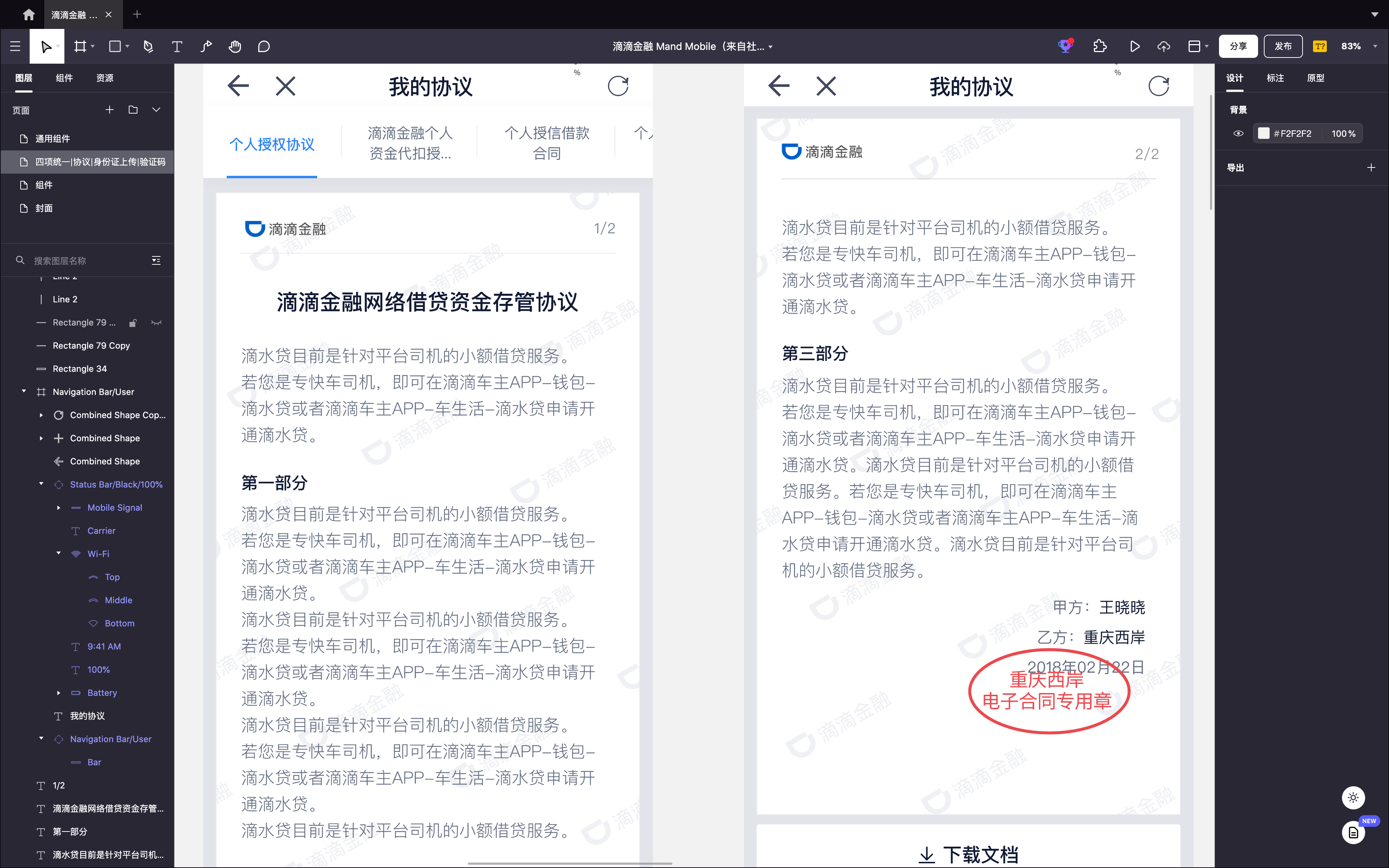Screen dimensions: 1389x868
Task: Toggle visibility of Rectangle 79 layer
Action: (156, 323)
